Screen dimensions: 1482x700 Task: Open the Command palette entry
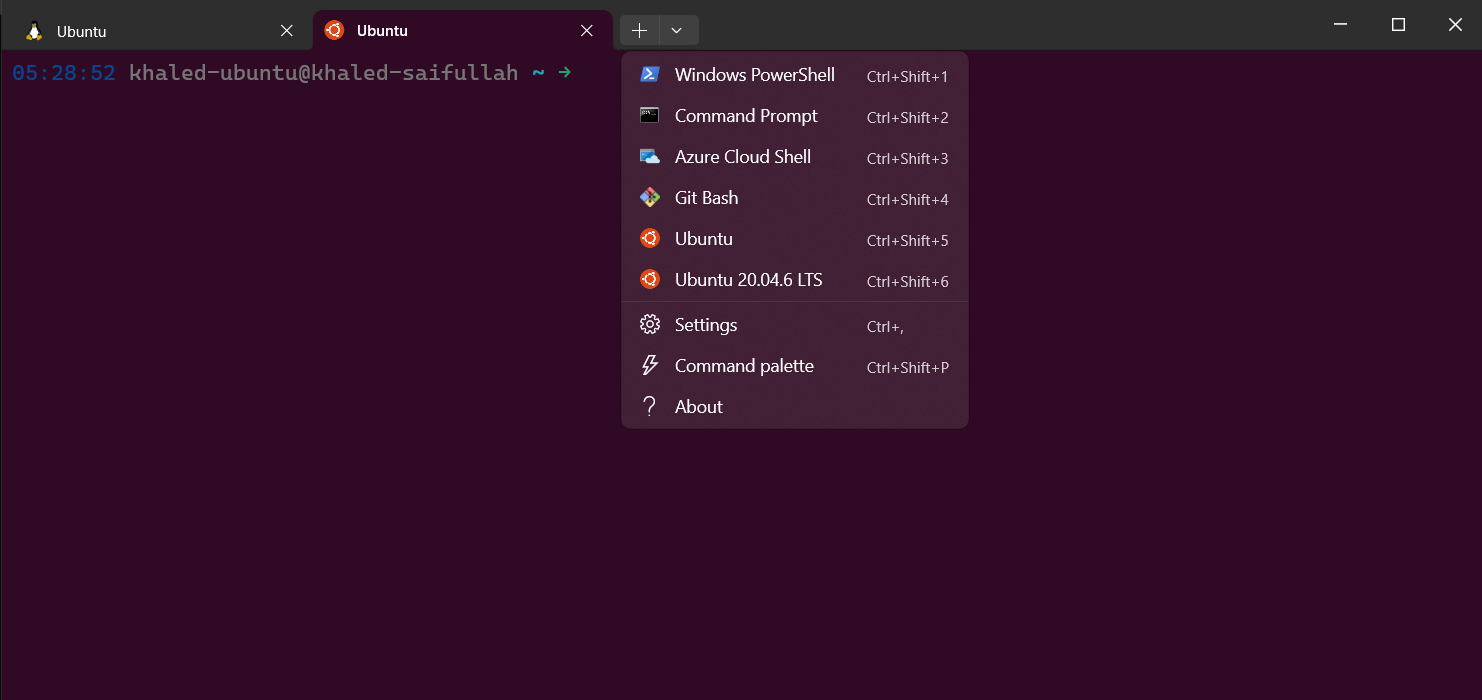click(x=795, y=366)
